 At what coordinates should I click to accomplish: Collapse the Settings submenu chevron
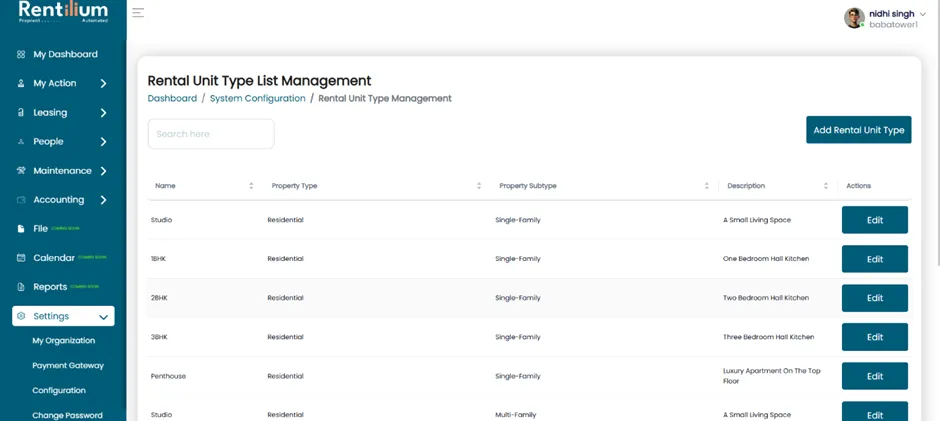pyautogui.click(x=104, y=317)
